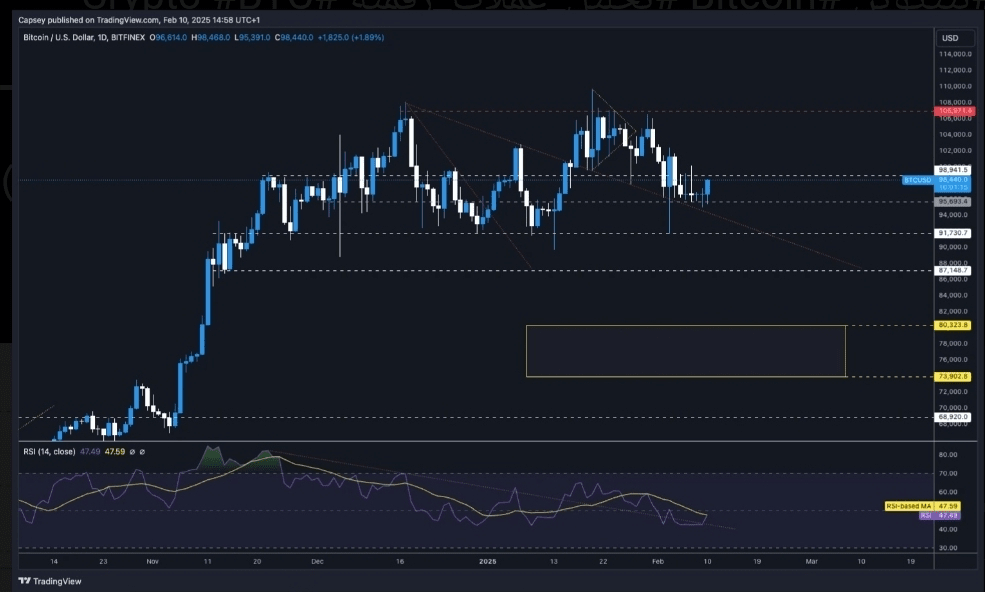Select the open value O96,614.0

coord(168,38)
